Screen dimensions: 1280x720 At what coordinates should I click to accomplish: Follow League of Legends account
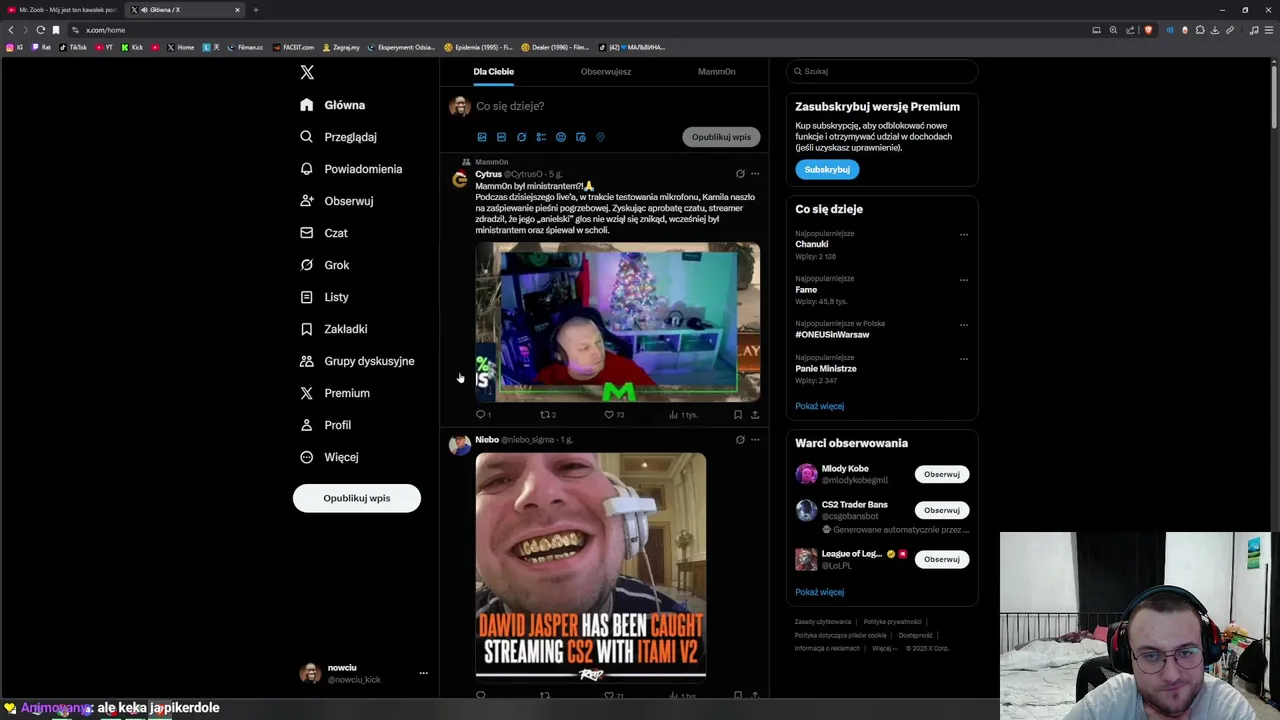tap(942, 559)
